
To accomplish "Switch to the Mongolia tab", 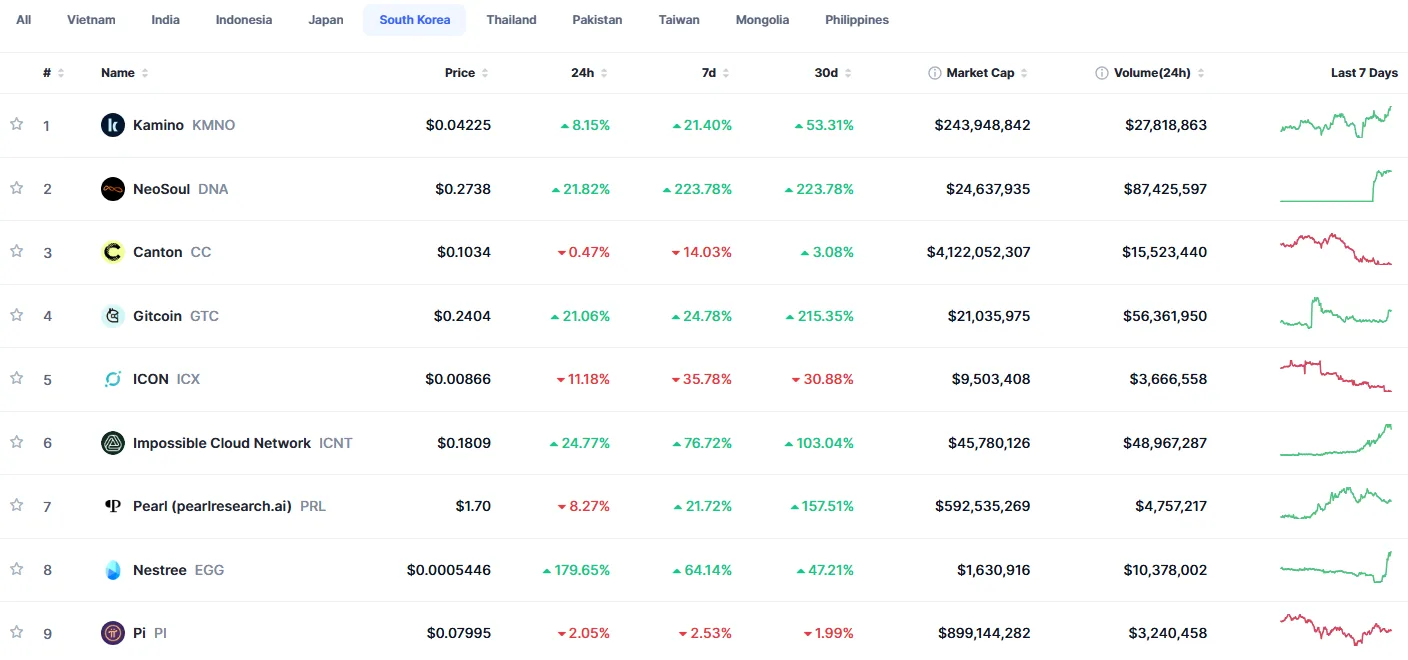I will click(x=762, y=20).
